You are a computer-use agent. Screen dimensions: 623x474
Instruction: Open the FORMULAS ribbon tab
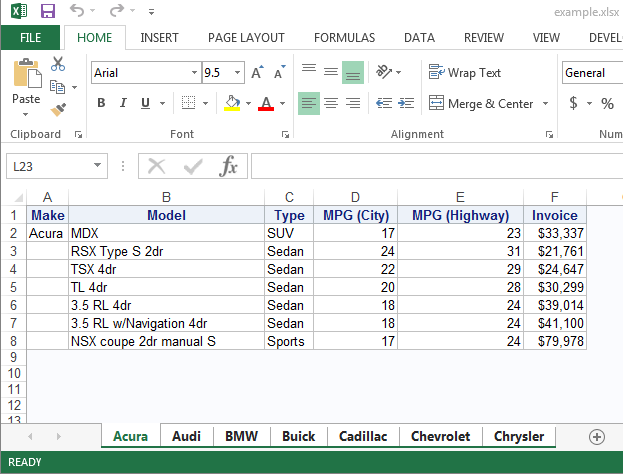[344, 38]
